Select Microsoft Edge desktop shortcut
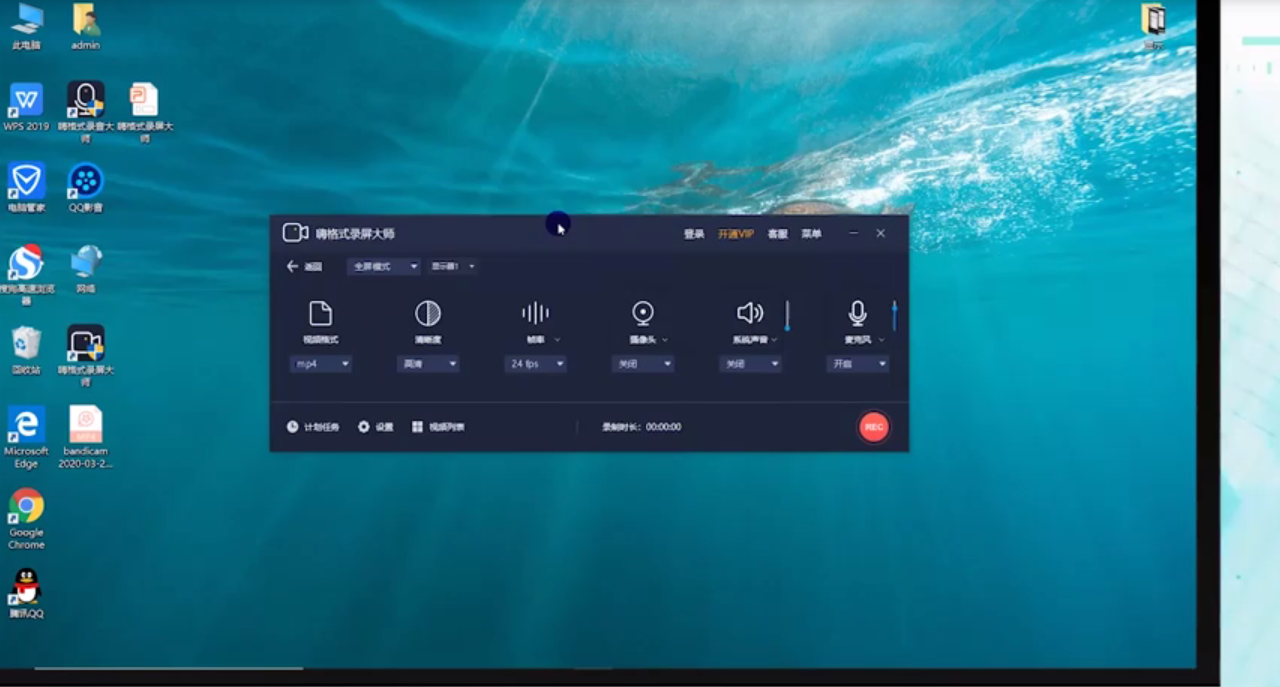This screenshot has height=687, width=1280. tap(26, 437)
